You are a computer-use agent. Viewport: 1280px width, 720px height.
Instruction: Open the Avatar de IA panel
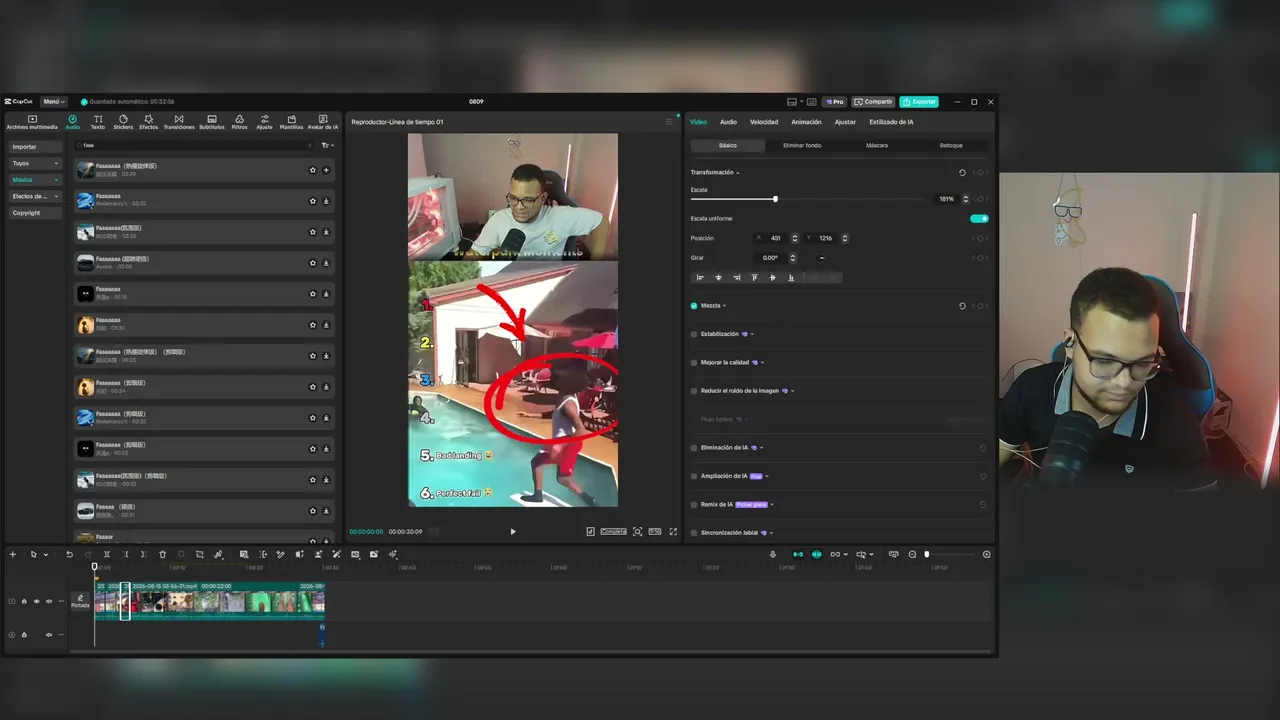pos(322,122)
